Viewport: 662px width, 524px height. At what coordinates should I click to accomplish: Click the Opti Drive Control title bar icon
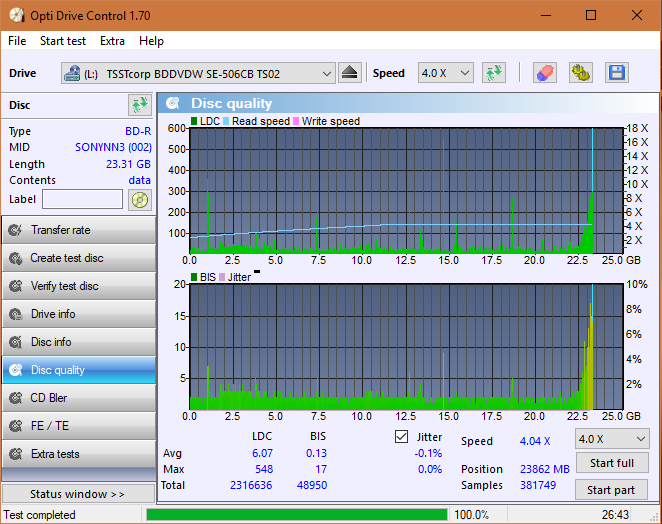[x=17, y=16]
